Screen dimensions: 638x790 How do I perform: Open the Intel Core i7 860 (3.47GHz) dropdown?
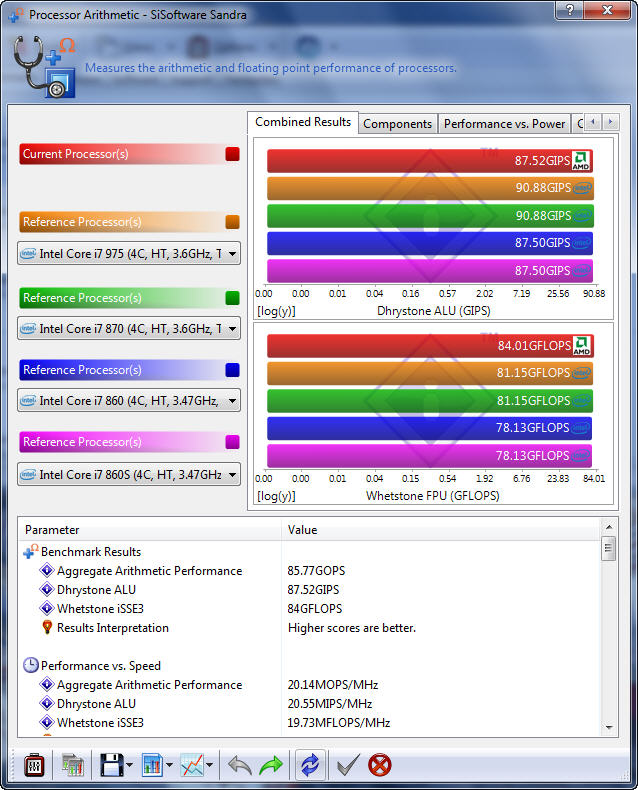(x=129, y=401)
